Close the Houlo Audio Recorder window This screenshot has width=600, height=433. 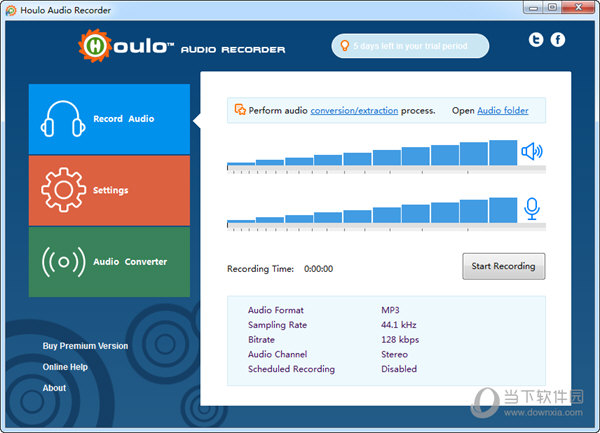coord(579,8)
